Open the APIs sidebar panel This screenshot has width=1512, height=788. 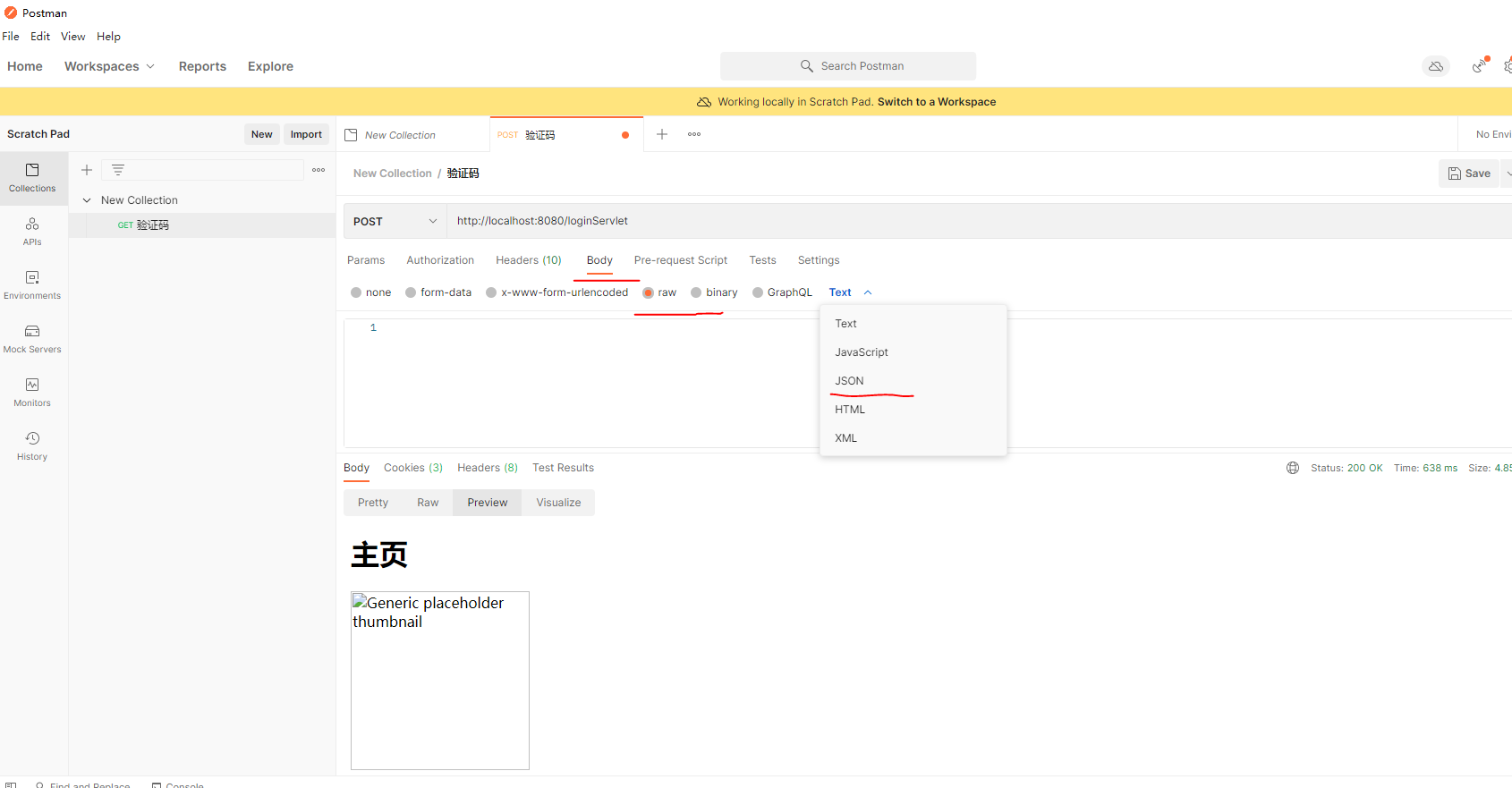(x=32, y=232)
